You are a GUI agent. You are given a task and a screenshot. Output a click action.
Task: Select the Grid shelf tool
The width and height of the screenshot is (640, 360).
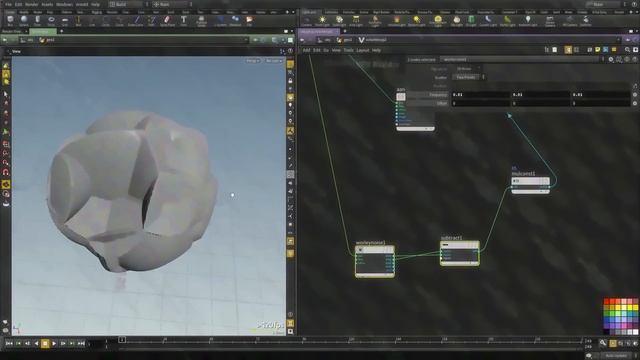(65, 20)
